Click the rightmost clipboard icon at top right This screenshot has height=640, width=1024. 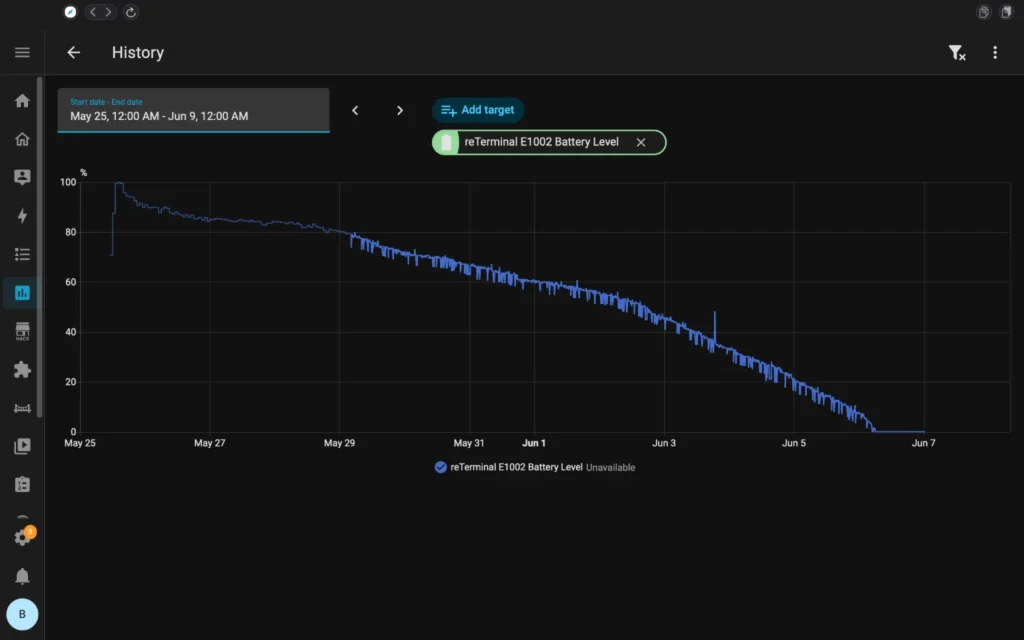click(1006, 12)
